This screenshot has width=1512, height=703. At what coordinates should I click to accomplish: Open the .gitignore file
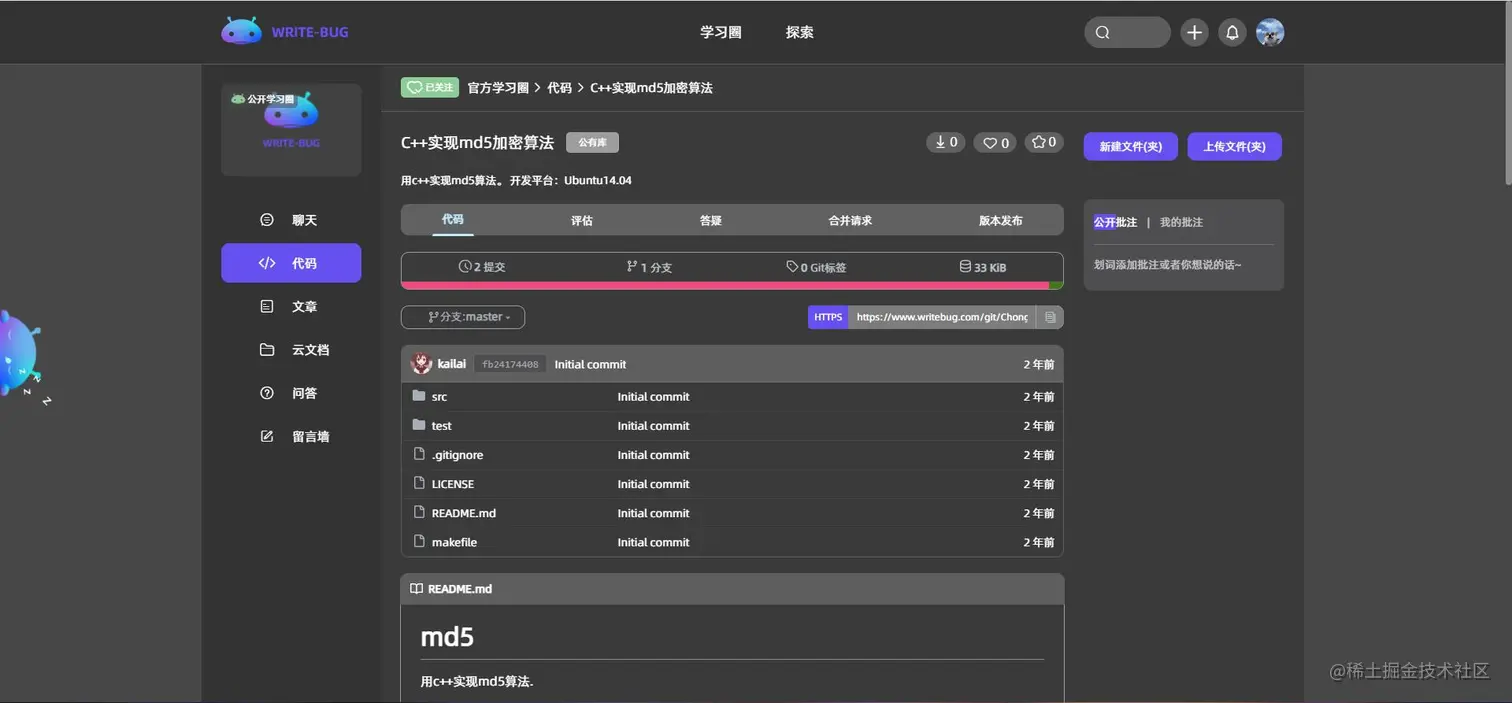point(457,455)
